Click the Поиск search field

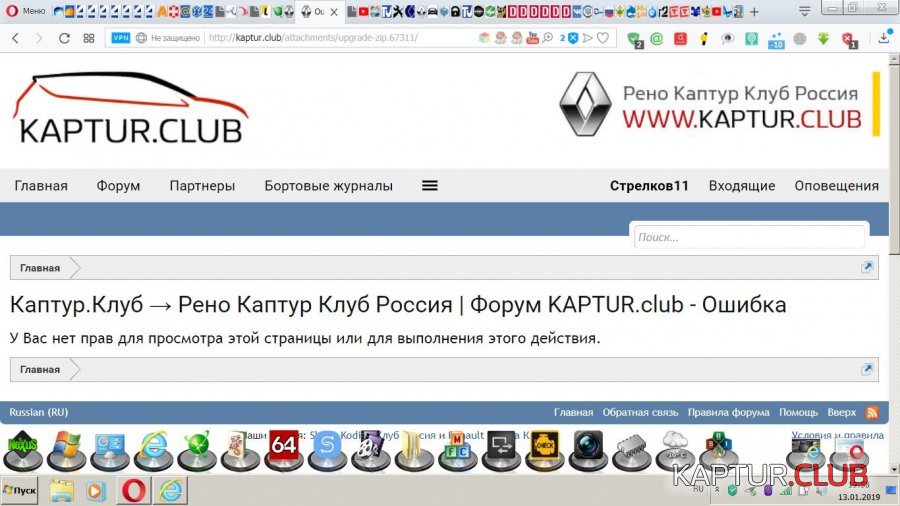pyautogui.click(x=749, y=237)
